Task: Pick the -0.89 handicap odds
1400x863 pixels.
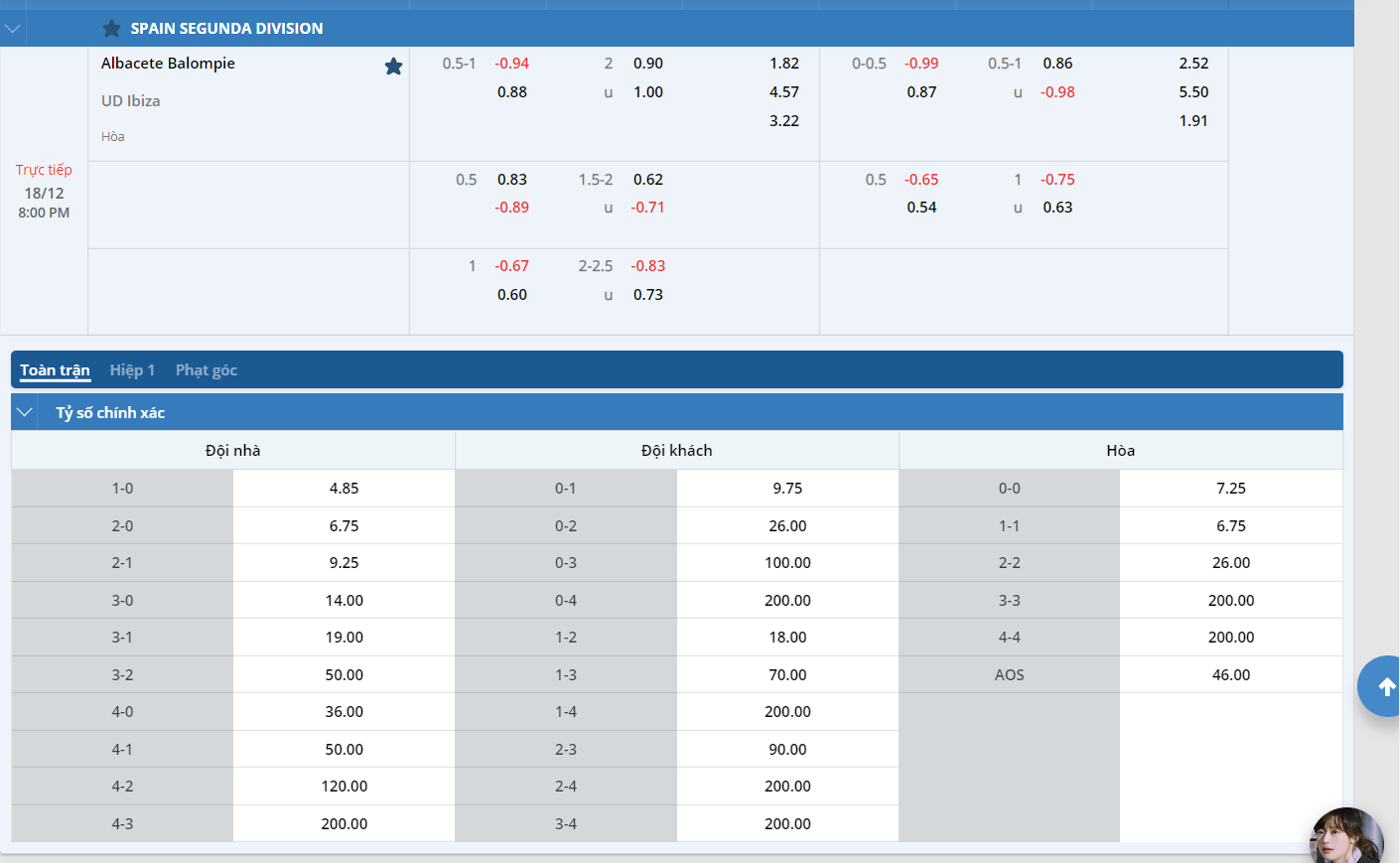Action: (512, 208)
